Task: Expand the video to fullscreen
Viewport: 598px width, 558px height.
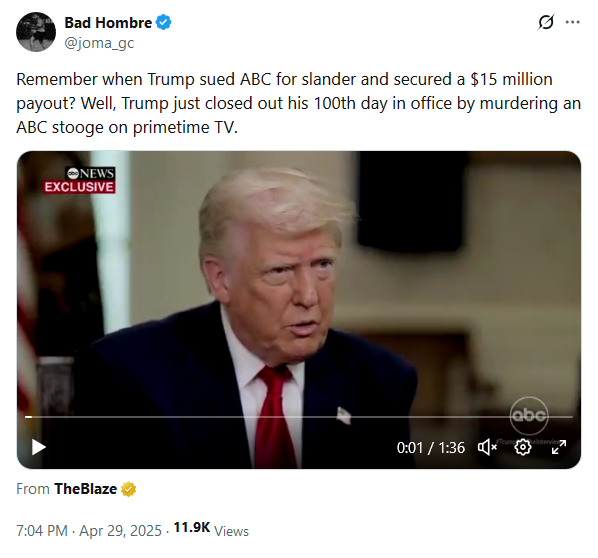Action: point(559,447)
